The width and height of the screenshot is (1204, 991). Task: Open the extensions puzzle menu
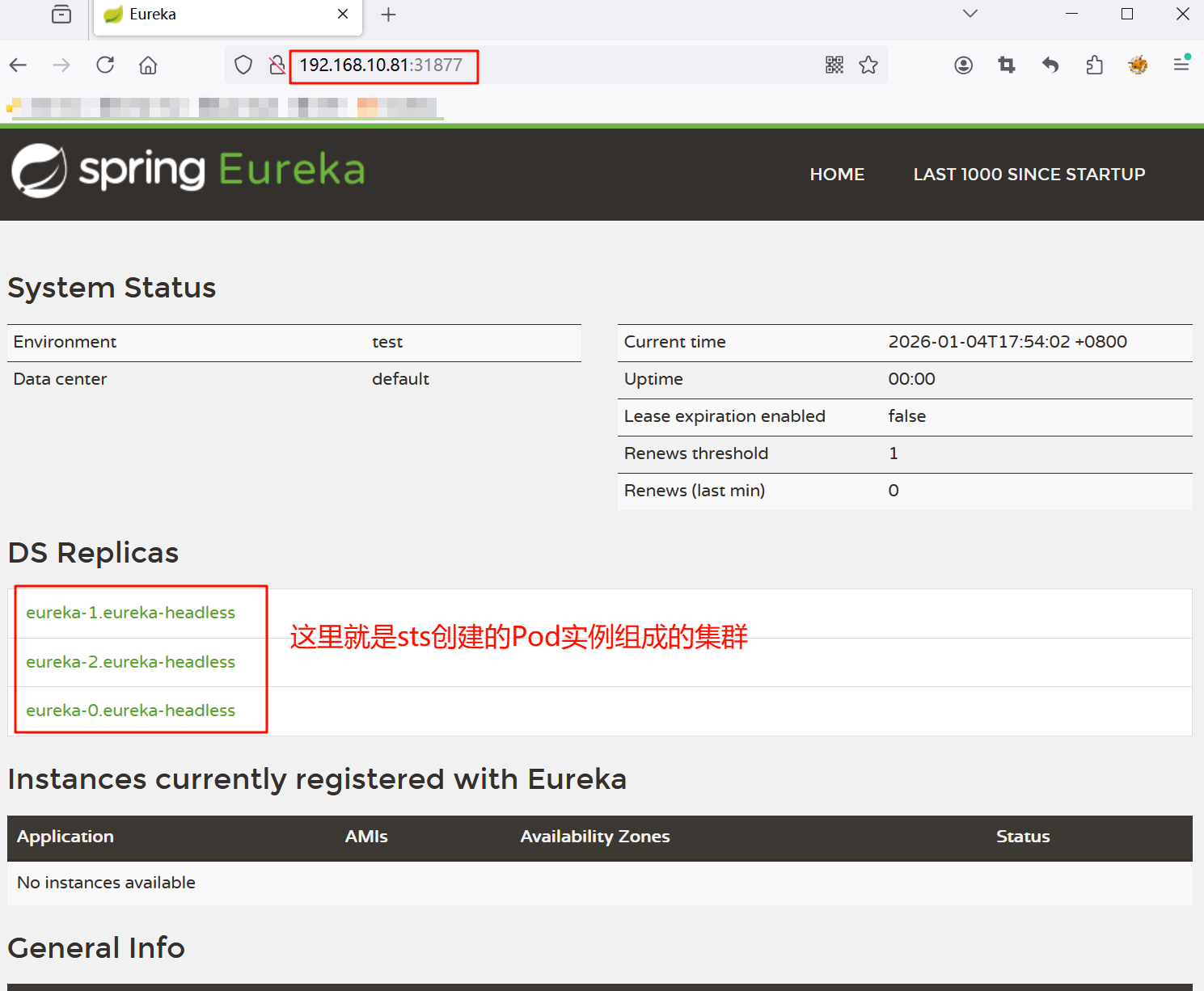click(1094, 65)
